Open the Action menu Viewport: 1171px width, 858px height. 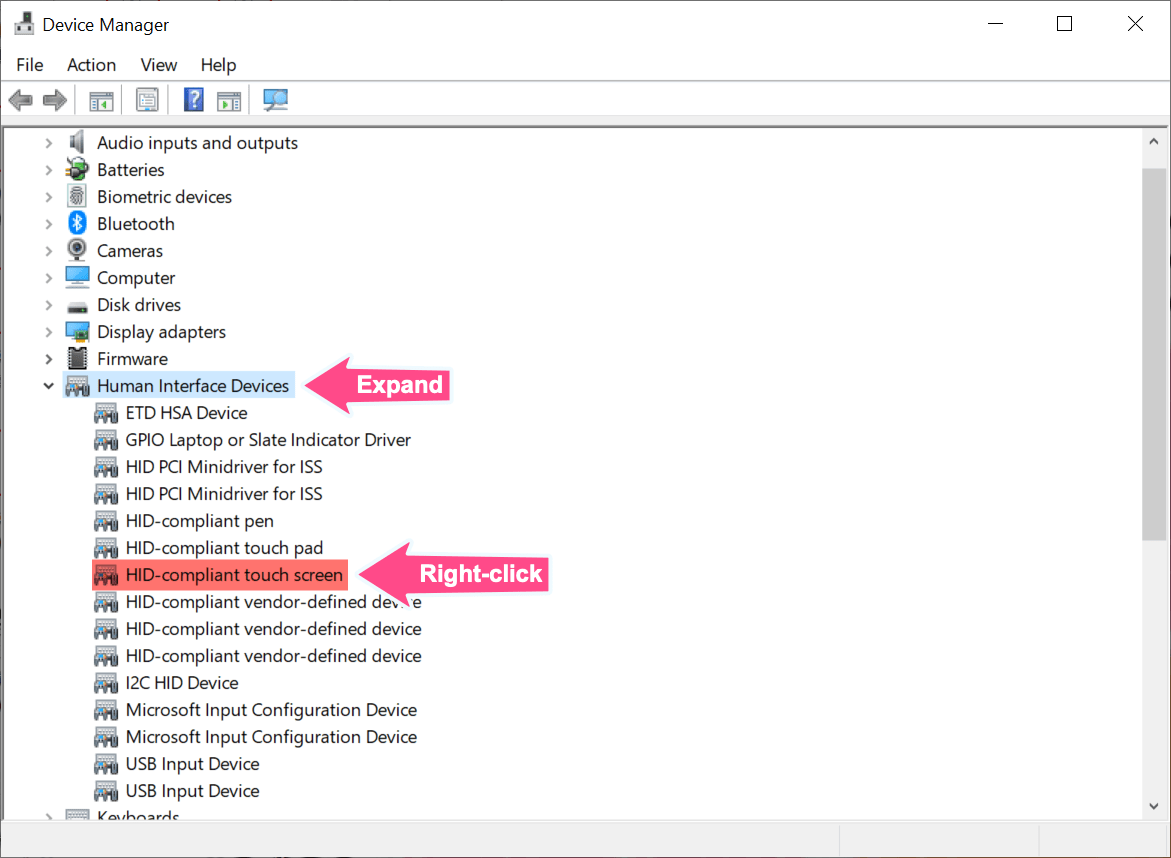pos(91,65)
